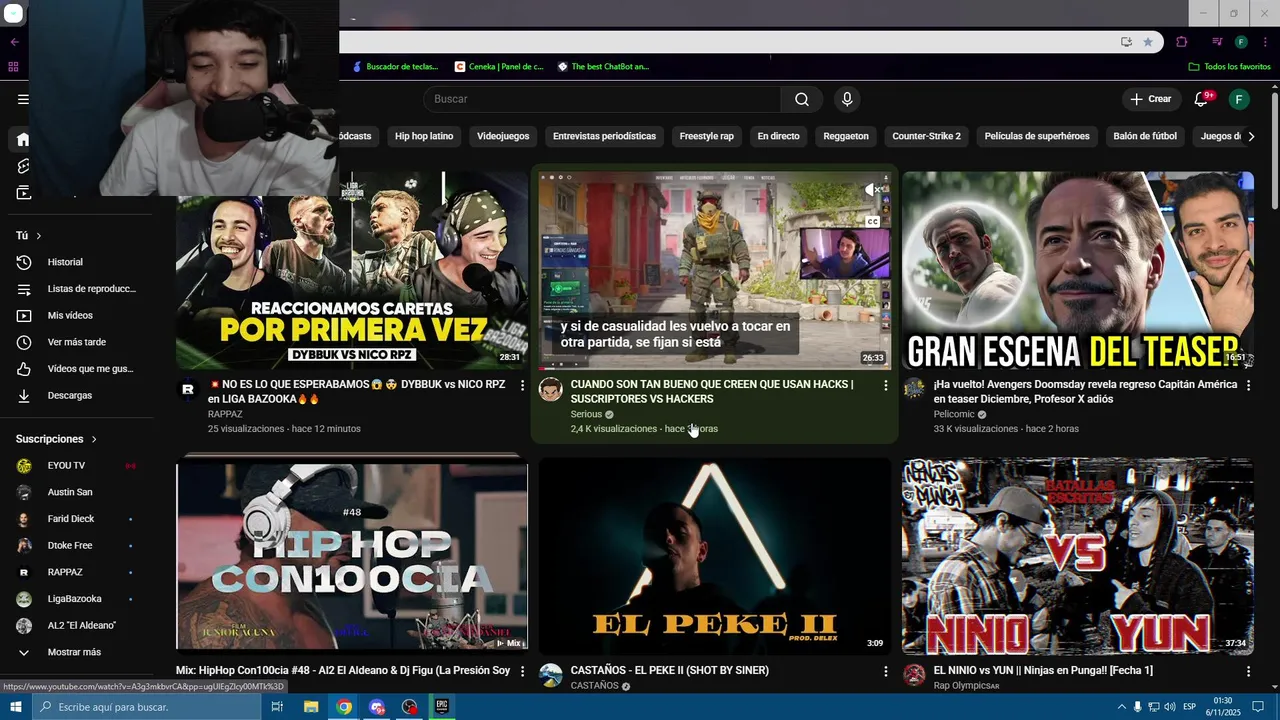Open the Buscador de teclas bookmark
The height and width of the screenshot is (720, 1280).
click(x=396, y=67)
